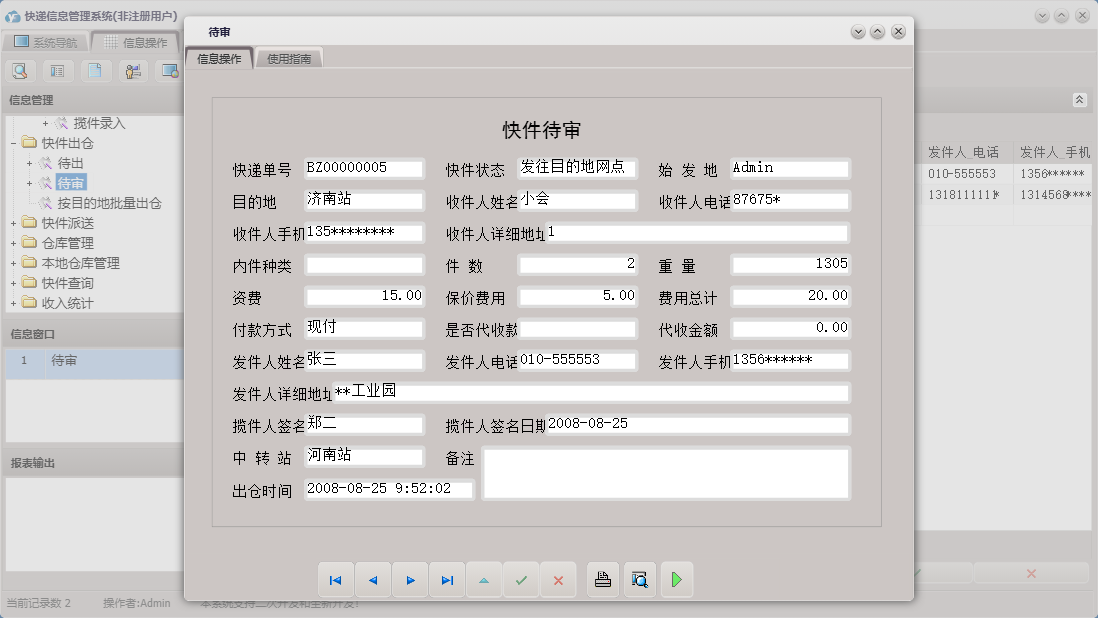Cancel changes with the red X button

[558, 579]
